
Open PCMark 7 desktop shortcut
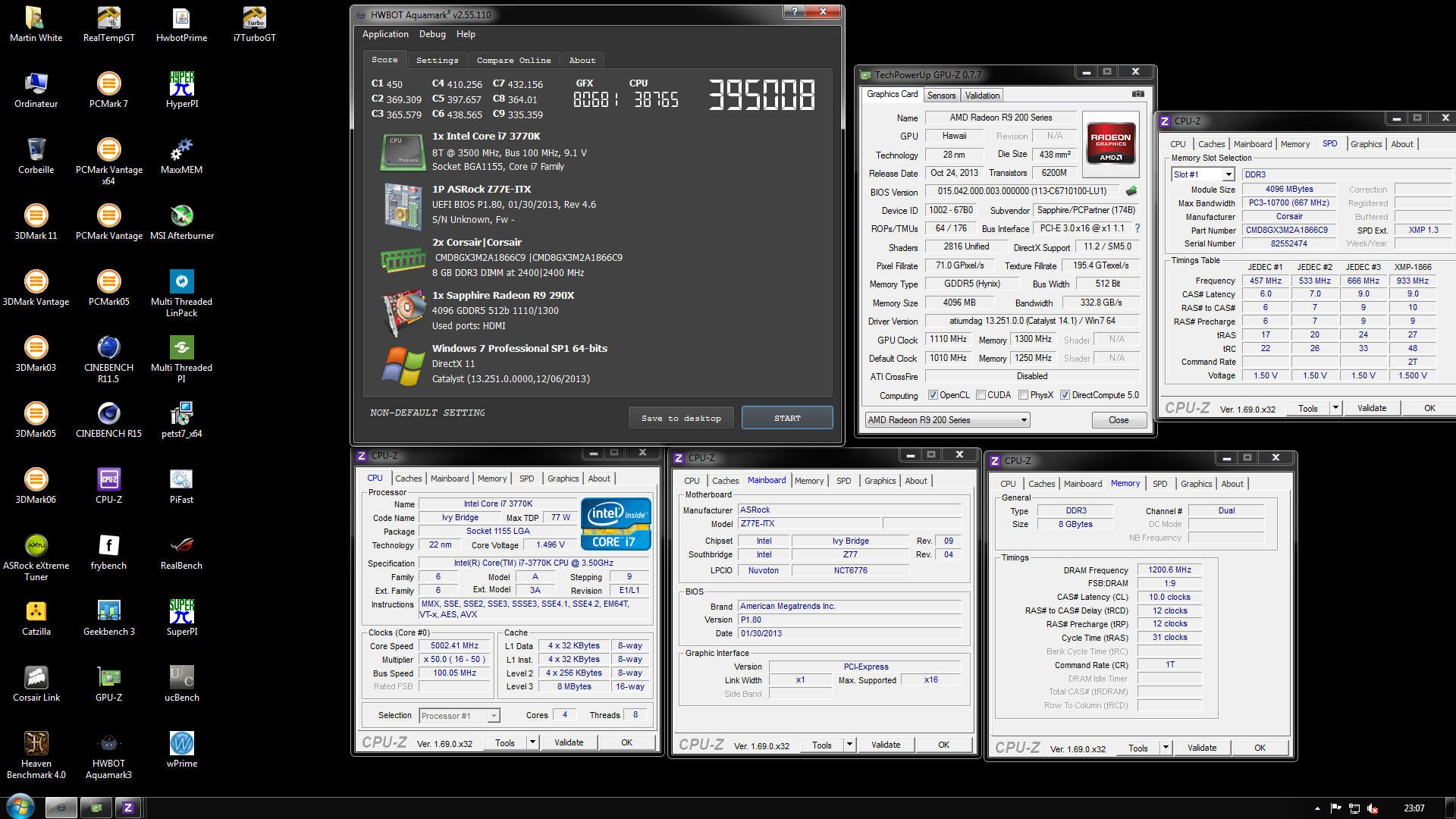pyautogui.click(x=109, y=90)
